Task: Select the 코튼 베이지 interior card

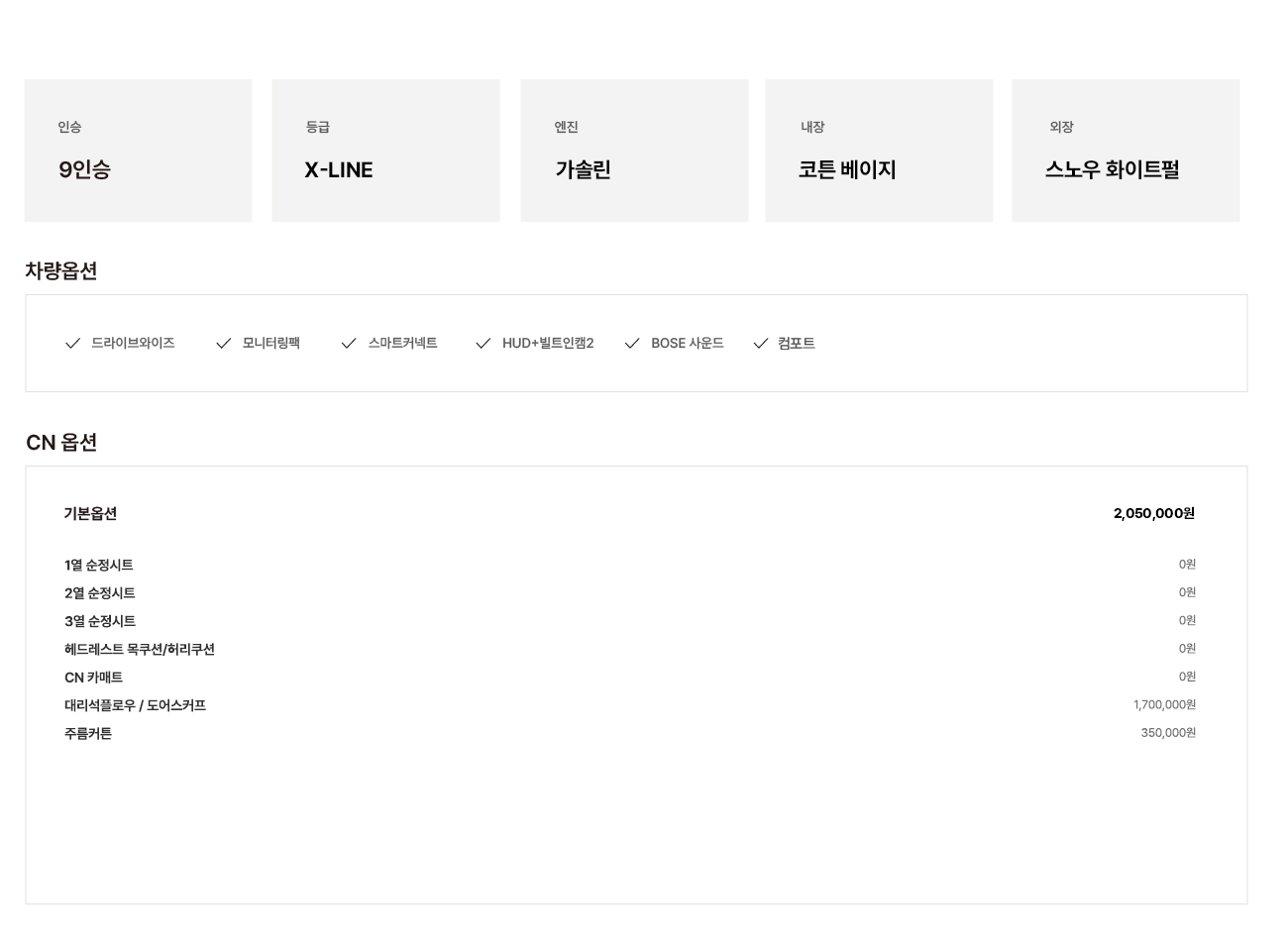Action: [880, 151]
